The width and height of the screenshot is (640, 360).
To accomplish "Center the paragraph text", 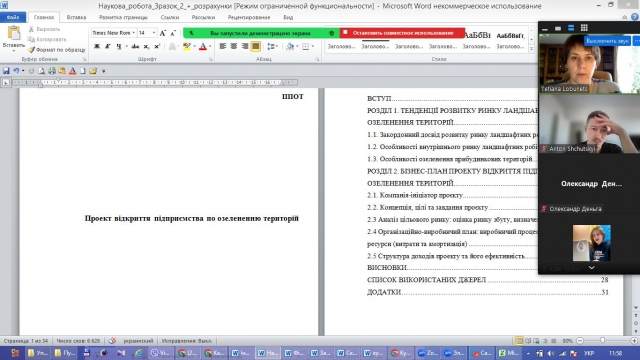I will [233, 47].
